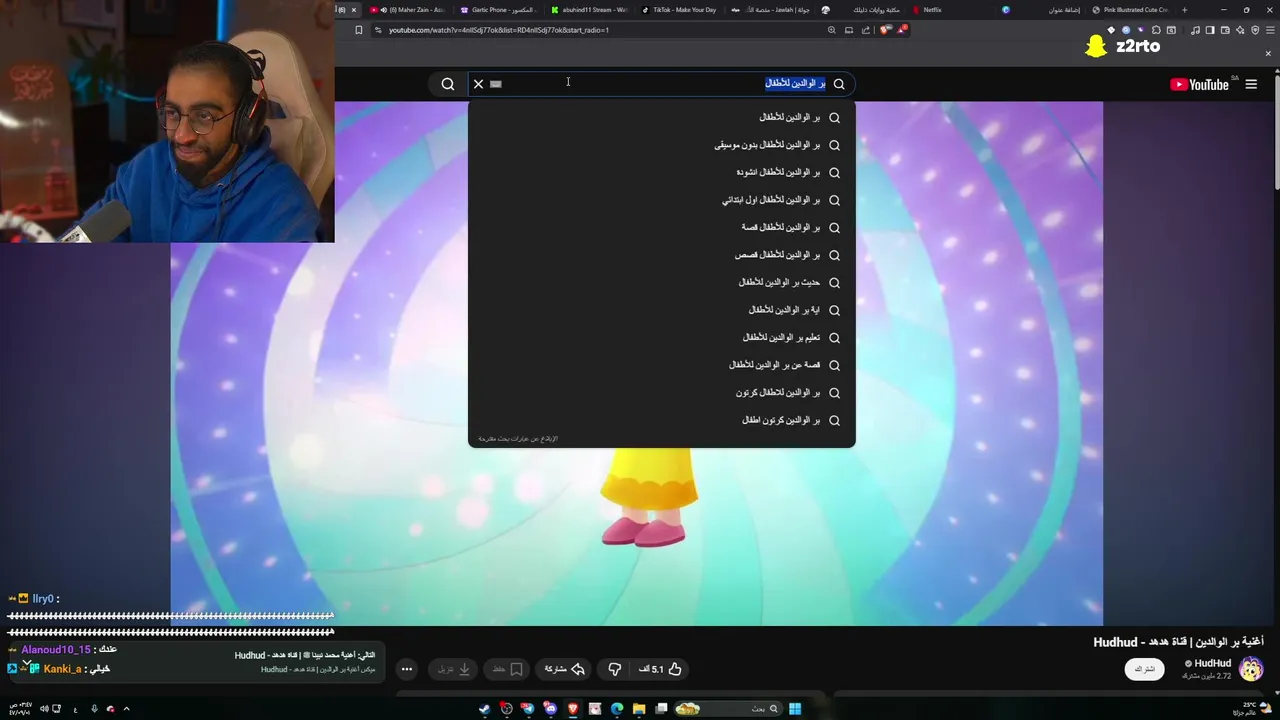Switch to the Maher Zain browser tab
Image resolution: width=1280 pixels, height=720 pixels.
(x=408, y=10)
